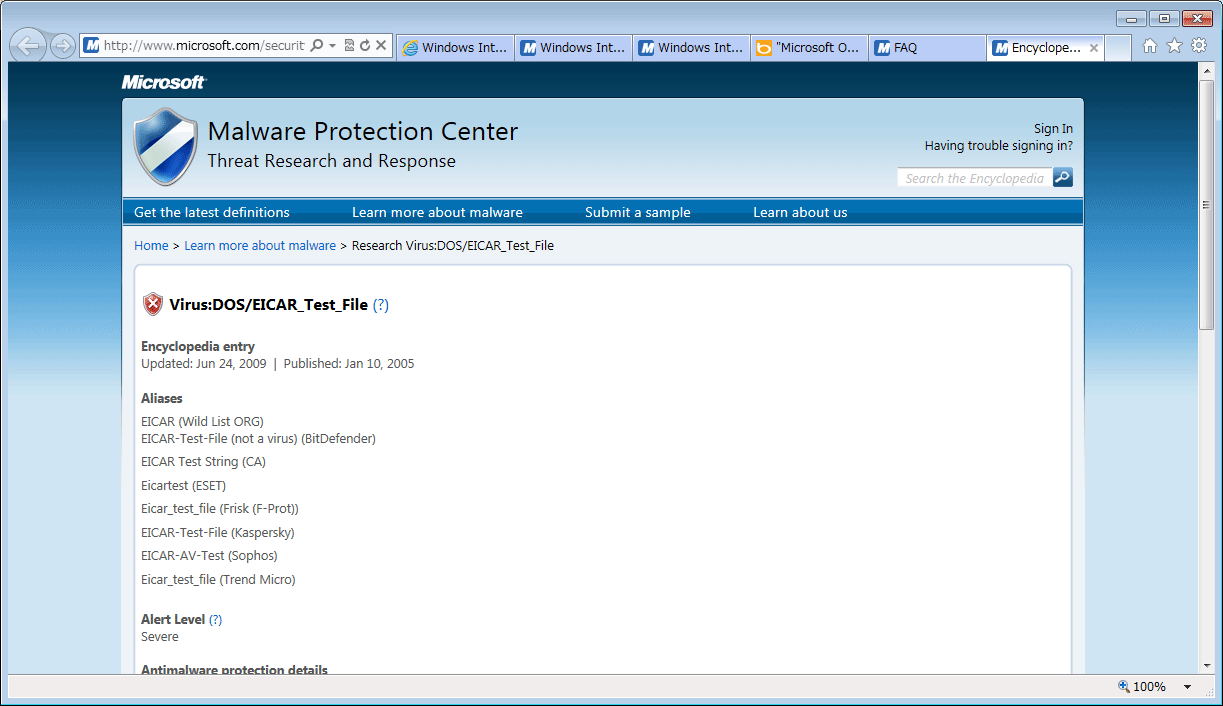Viewport: 1223px width, 706px height.
Task: Open the Having trouble signing in? link
Action: coord(998,145)
